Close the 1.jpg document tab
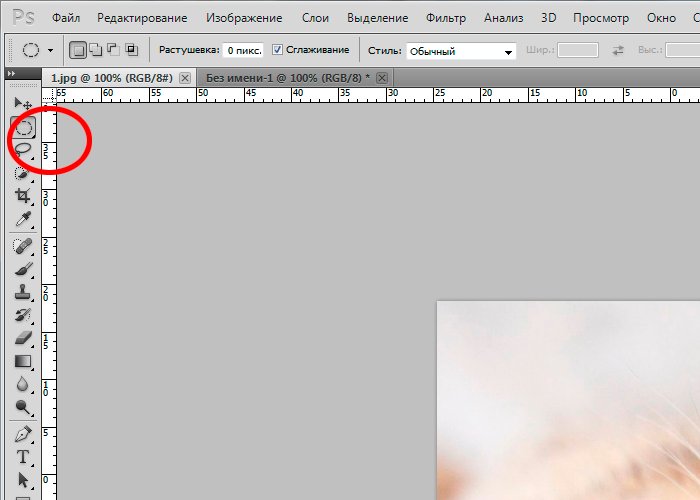 (x=184, y=77)
